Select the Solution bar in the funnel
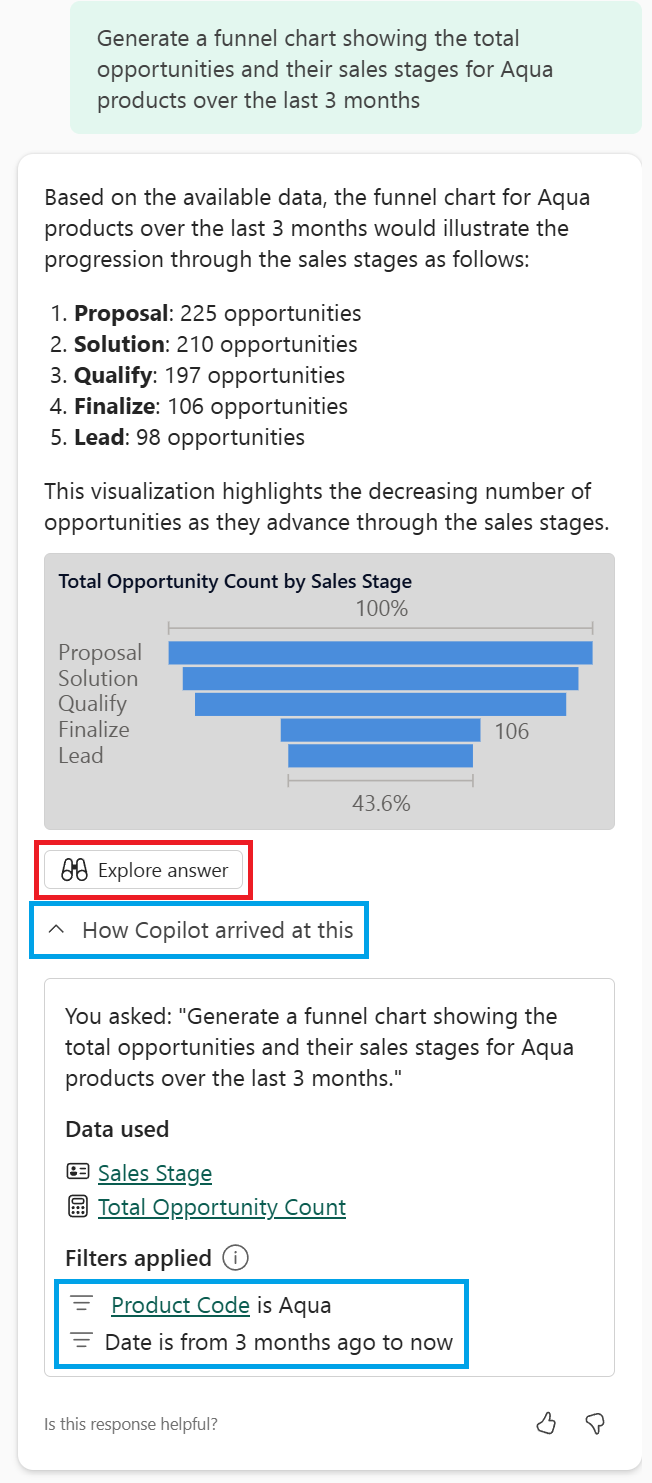Image resolution: width=652 pixels, height=1483 pixels. 380,678
